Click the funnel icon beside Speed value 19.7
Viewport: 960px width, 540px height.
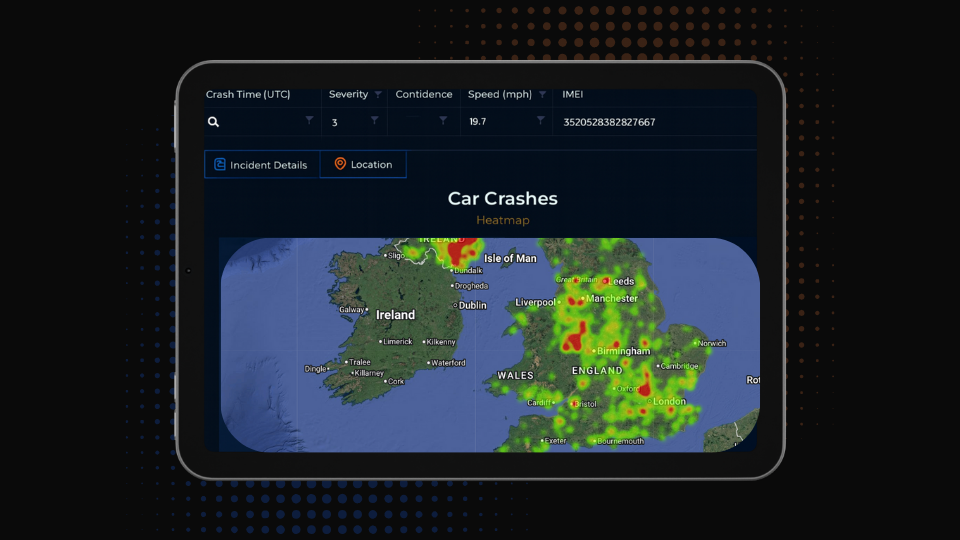point(540,121)
